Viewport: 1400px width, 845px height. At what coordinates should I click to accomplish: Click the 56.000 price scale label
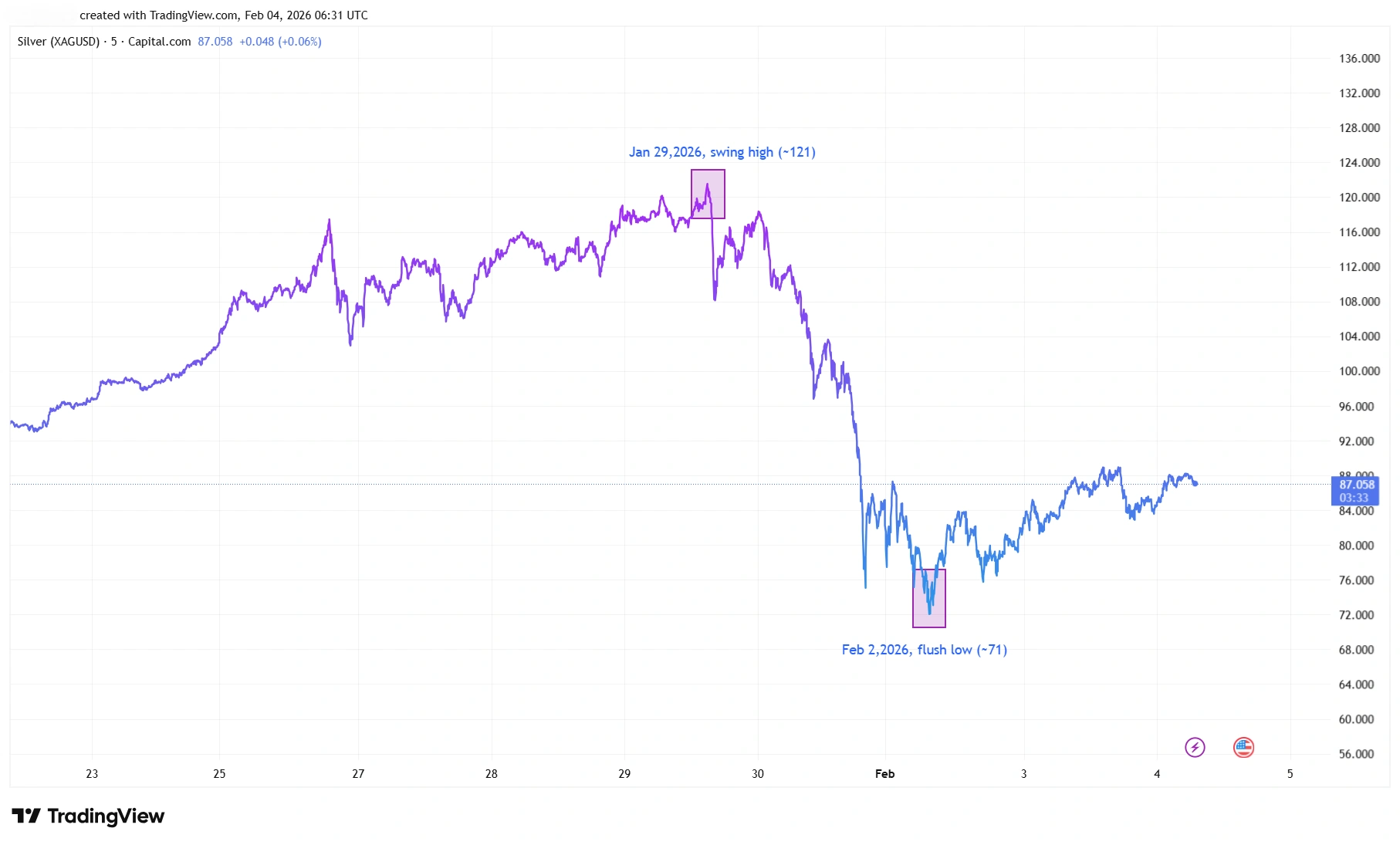click(x=1356, y=754)
